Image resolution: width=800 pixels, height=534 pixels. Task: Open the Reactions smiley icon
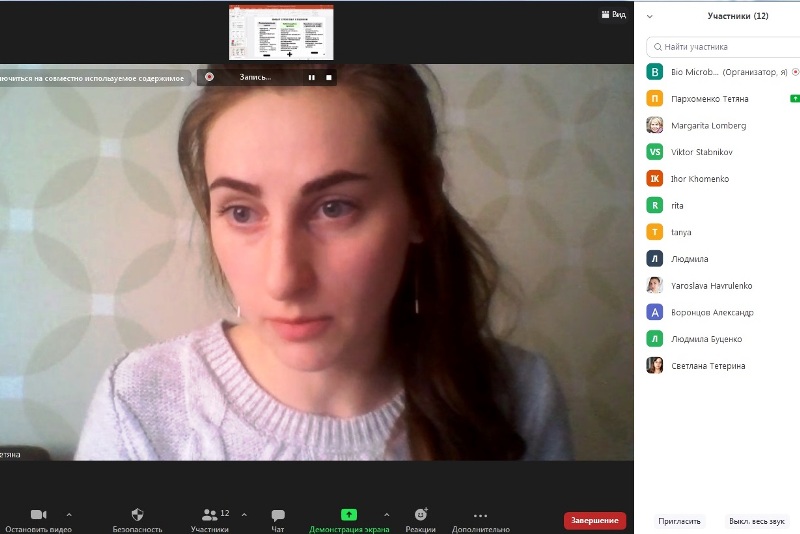tap(420, 514)
